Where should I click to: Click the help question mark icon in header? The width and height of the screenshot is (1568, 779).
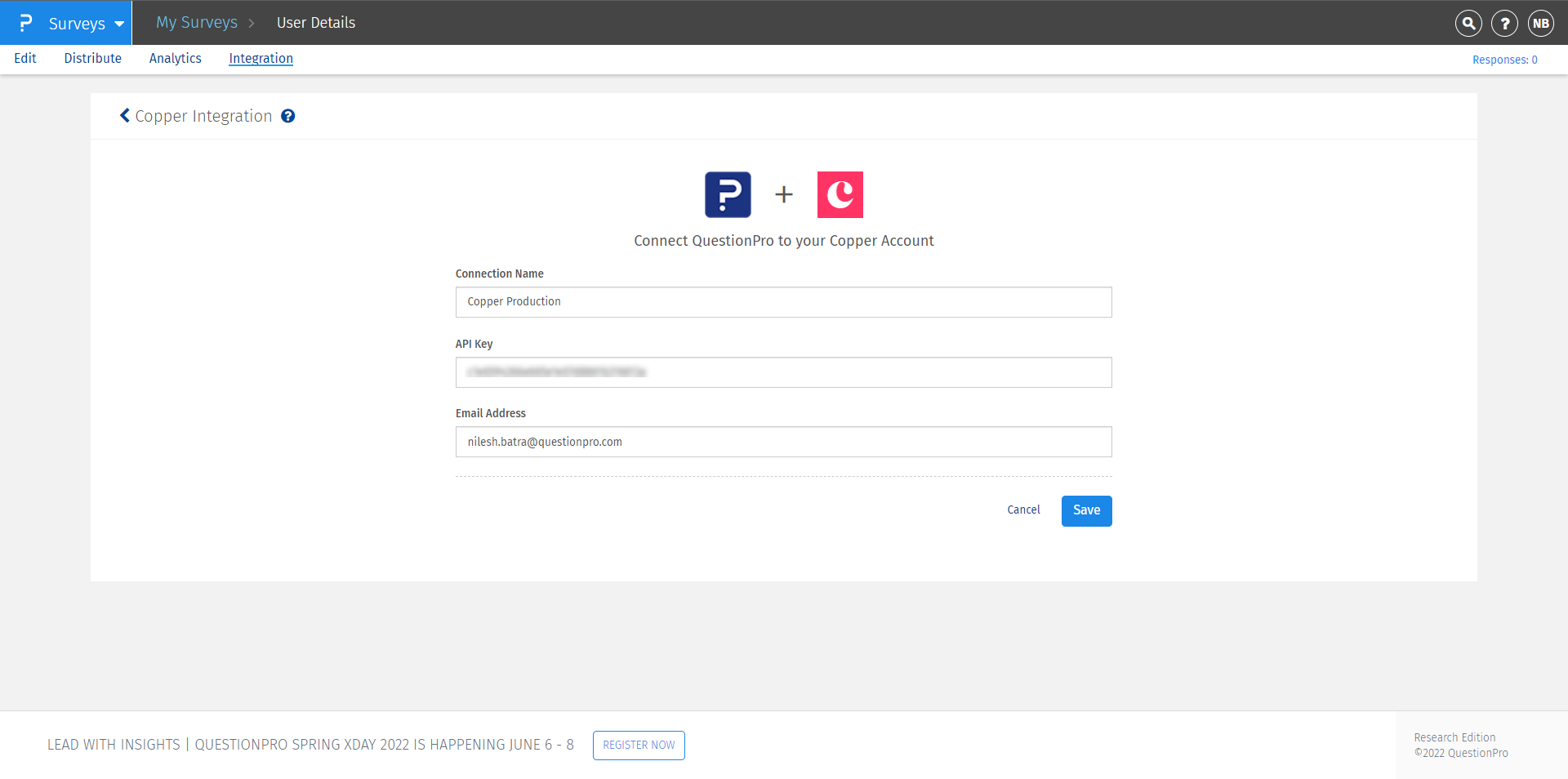click(1504, 23)
